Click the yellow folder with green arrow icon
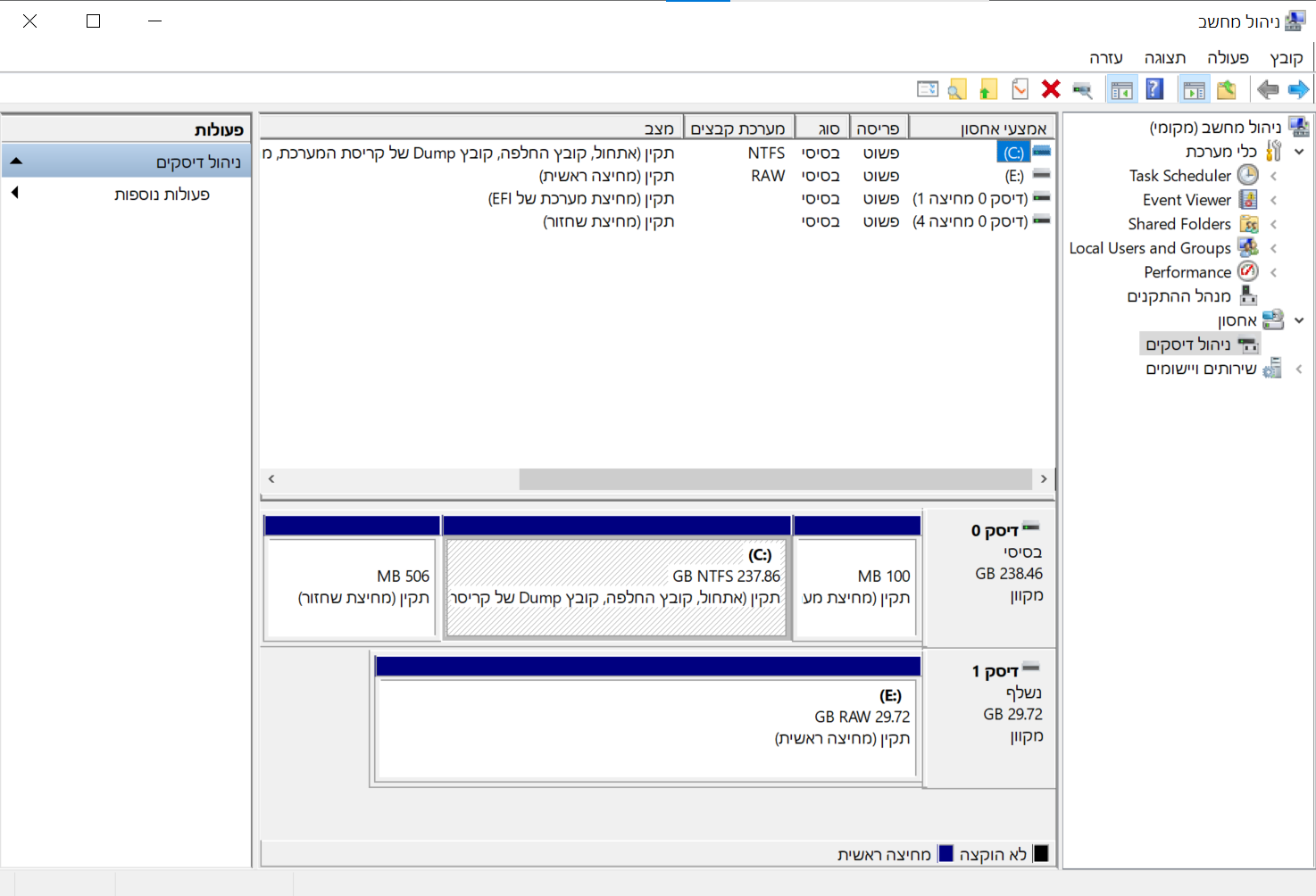This screenshot has width=1316, height=896. (987, 89)
